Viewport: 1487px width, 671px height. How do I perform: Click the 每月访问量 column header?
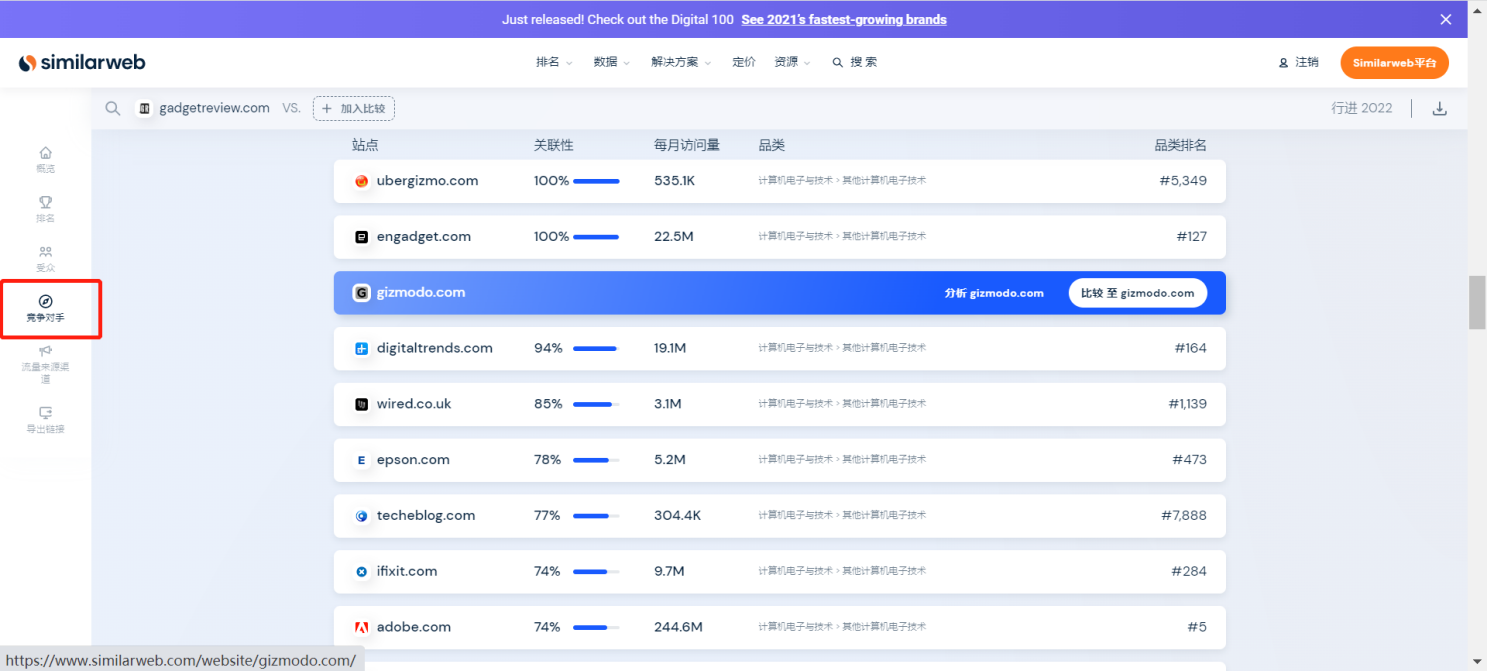(686, 145)
